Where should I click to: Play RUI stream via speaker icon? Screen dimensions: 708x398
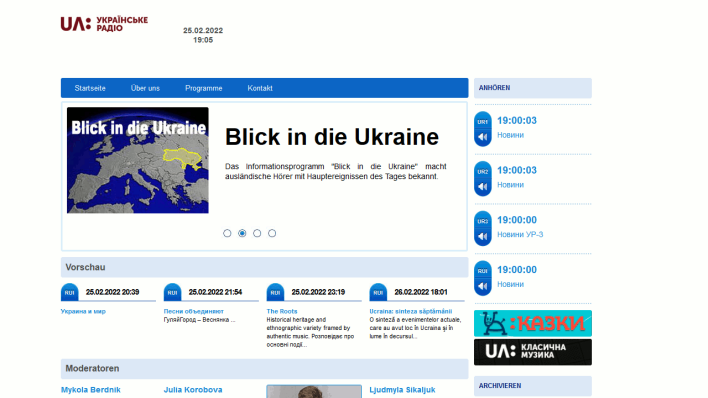[483, 286]
